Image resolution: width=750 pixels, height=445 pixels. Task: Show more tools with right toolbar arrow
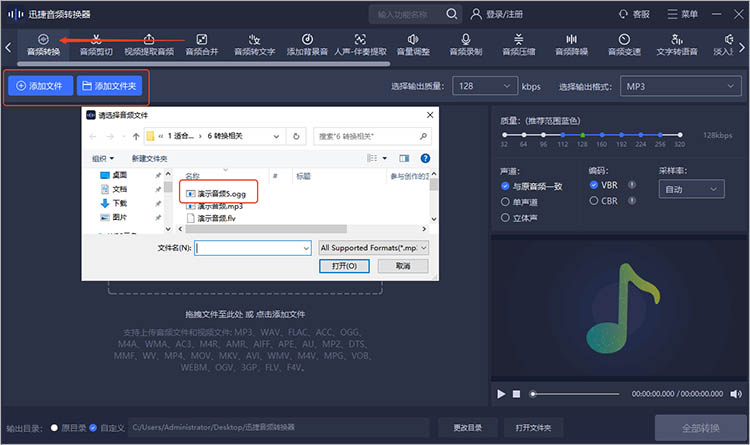click(741, 47)
